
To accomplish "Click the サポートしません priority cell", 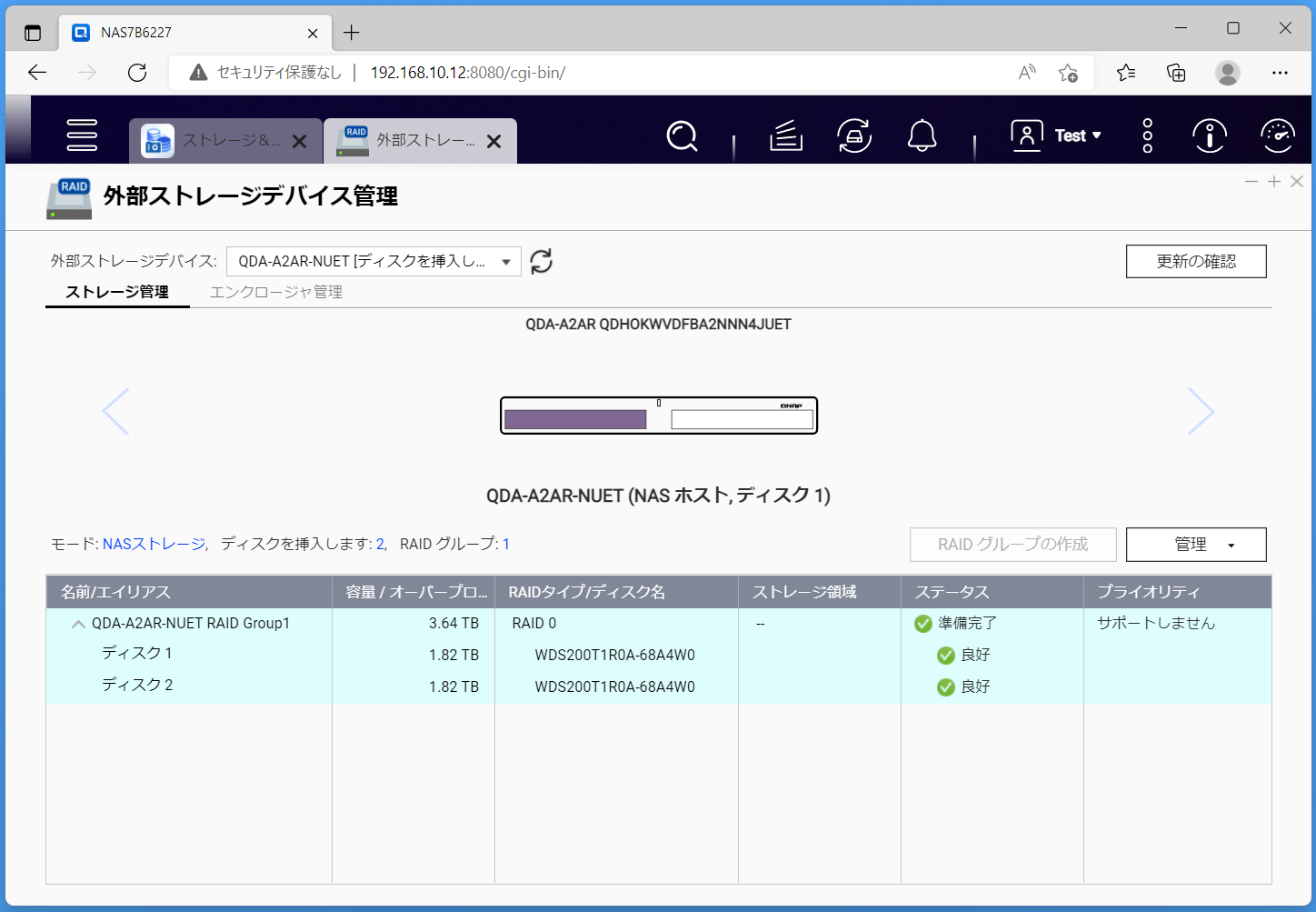I will (x=1156, y=623).
